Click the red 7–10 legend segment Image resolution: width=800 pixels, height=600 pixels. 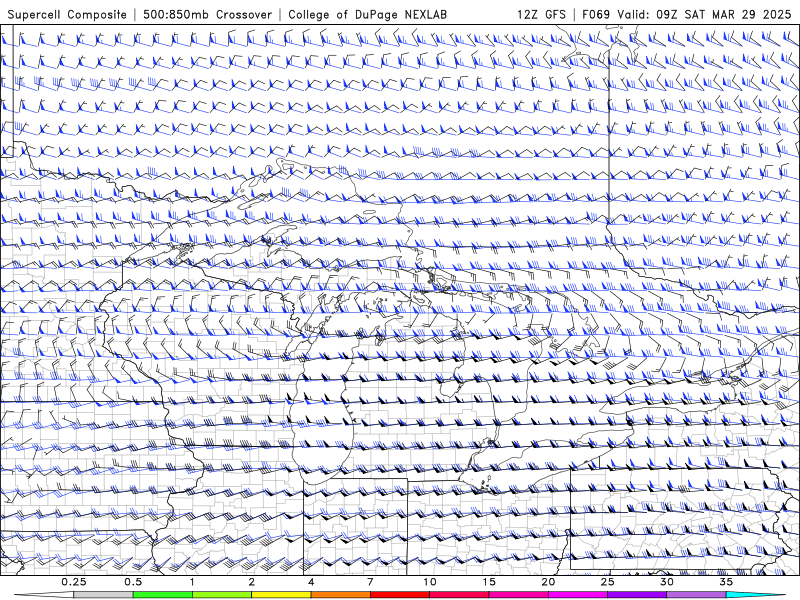coord(400,595)
